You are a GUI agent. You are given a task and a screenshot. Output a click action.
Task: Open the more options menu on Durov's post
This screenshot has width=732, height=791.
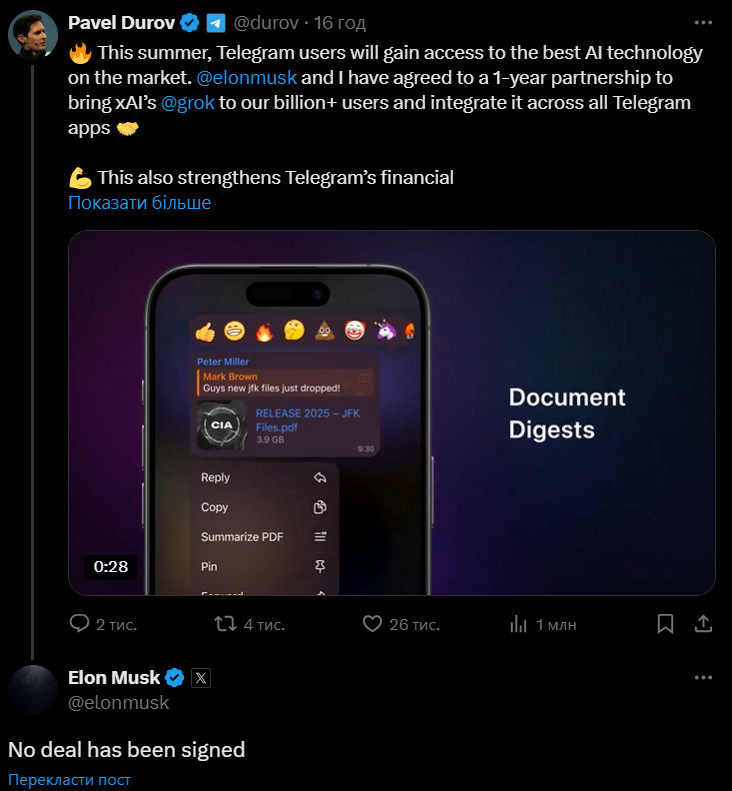point(703,23)
